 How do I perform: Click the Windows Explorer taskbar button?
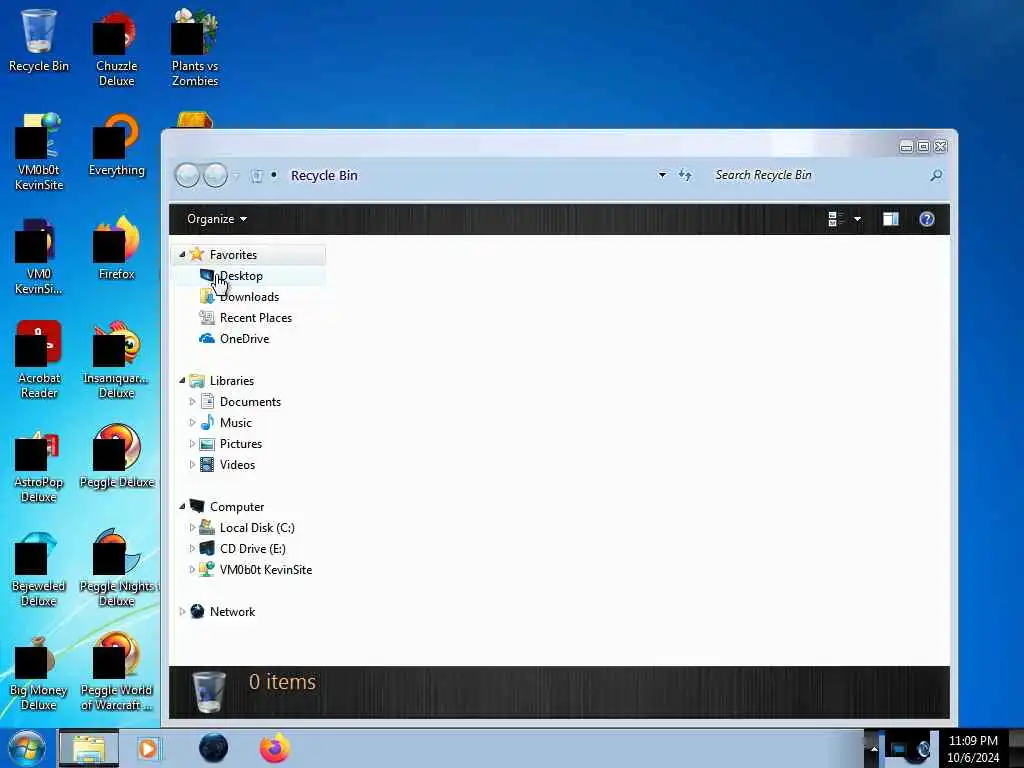[89, 748]
